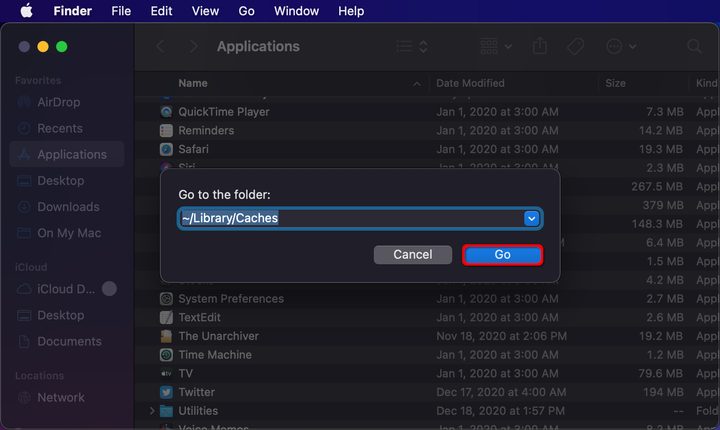Open the Apple menu
The height and width of the screenshot is (430, 720).
coord(27,11)
